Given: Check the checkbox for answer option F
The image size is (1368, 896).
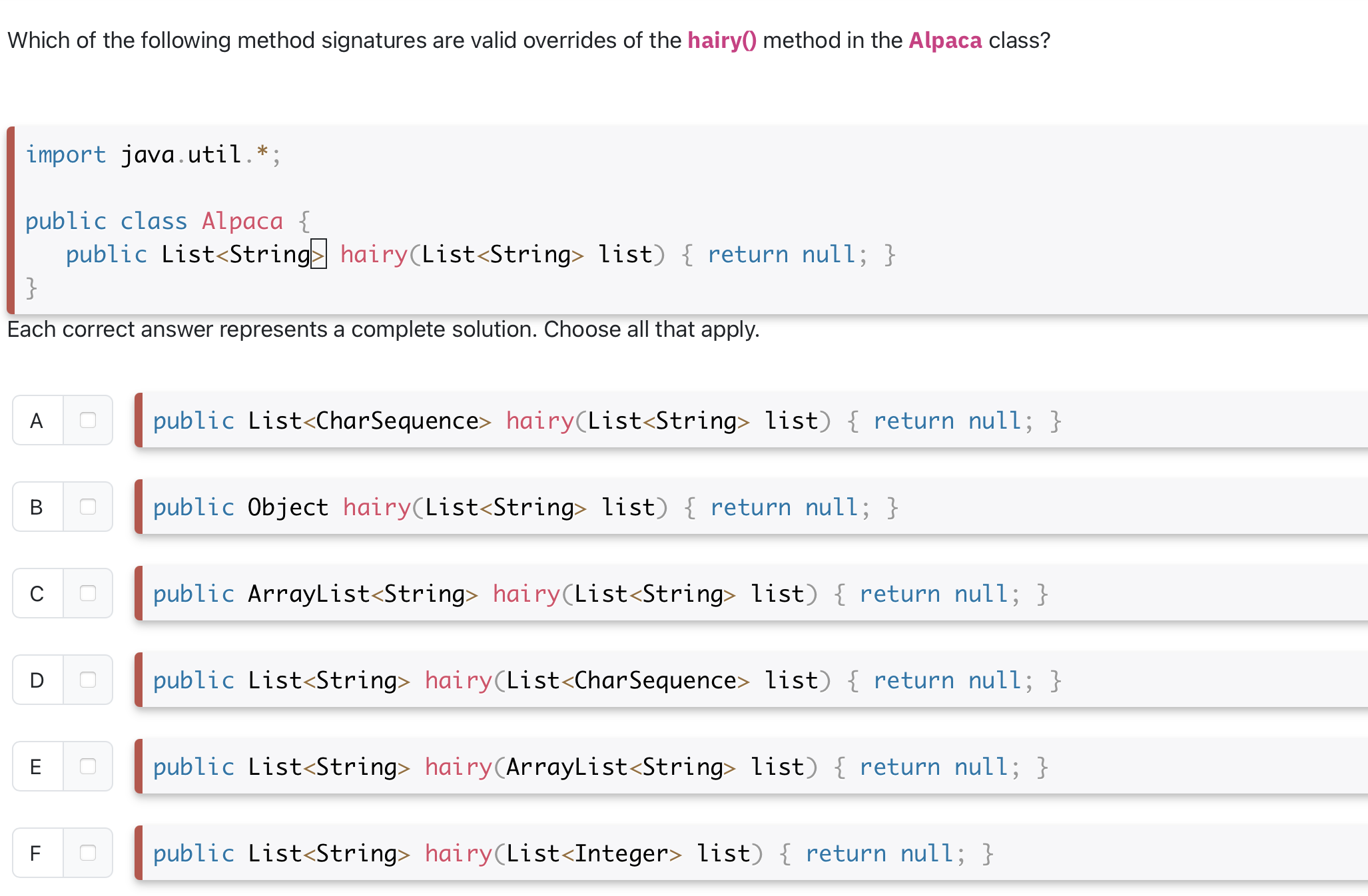Looking at the screenshot, I should pyautogui.click(x=88, y=853).
